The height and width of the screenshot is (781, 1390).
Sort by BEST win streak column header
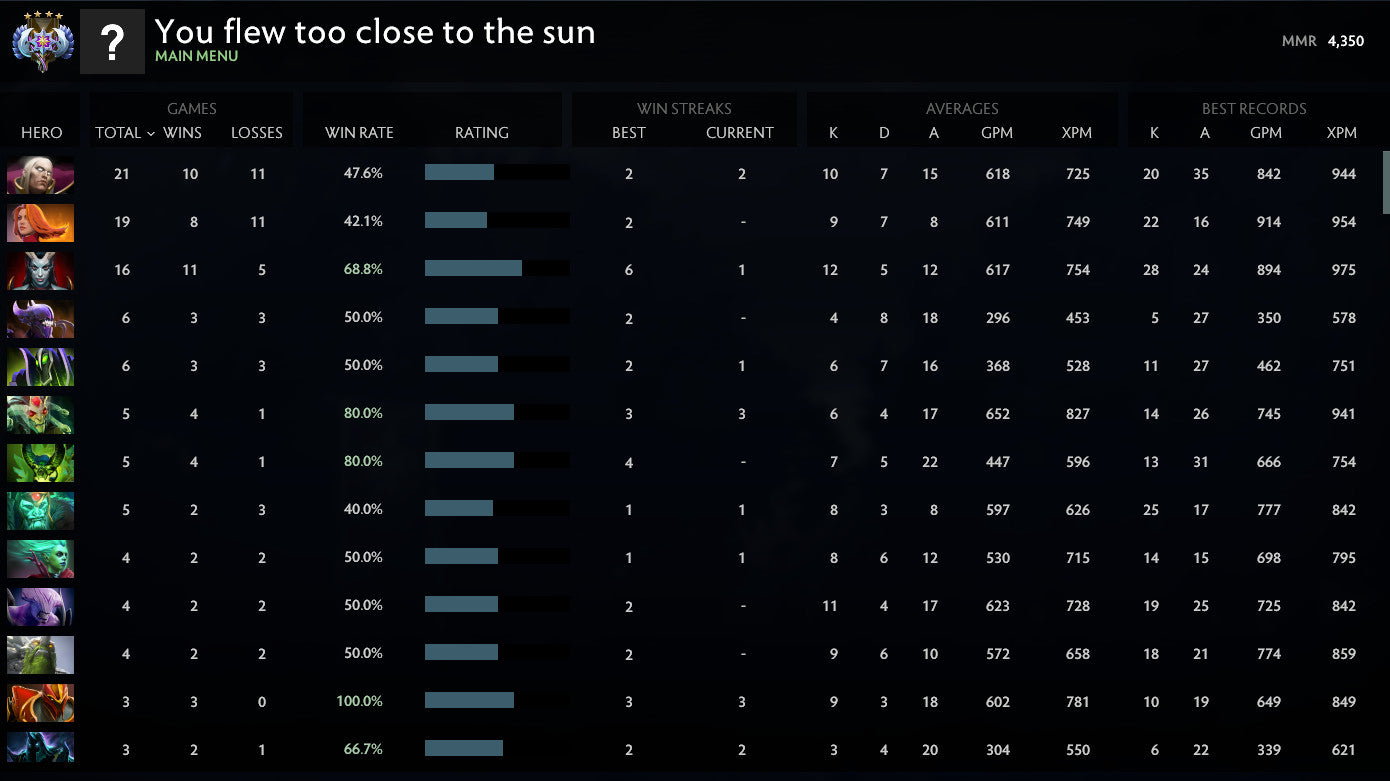click(x=628, y=133)
